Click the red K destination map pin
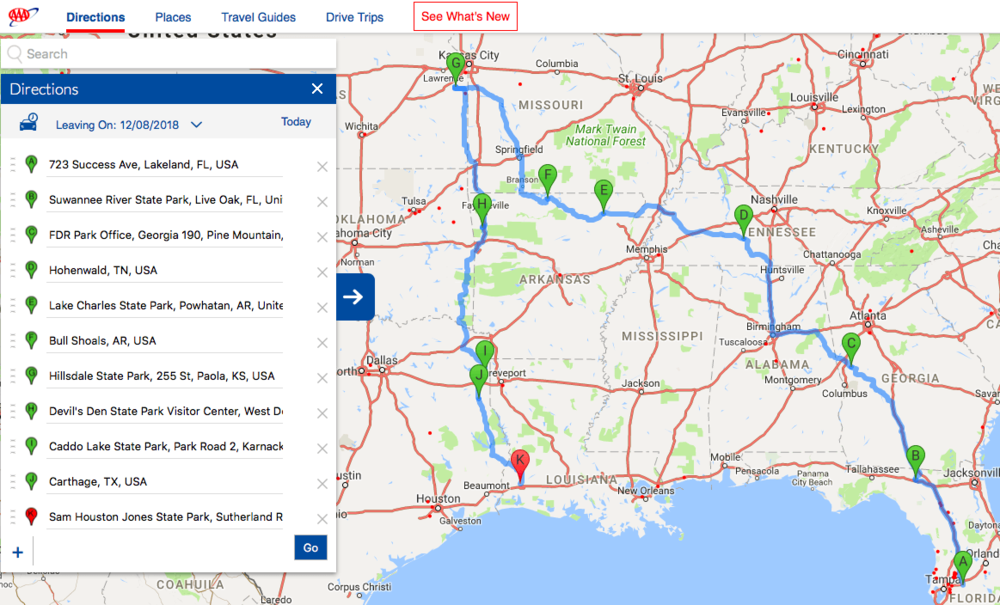The width and height of the screenshot is (1000, 605). point(520,463)
